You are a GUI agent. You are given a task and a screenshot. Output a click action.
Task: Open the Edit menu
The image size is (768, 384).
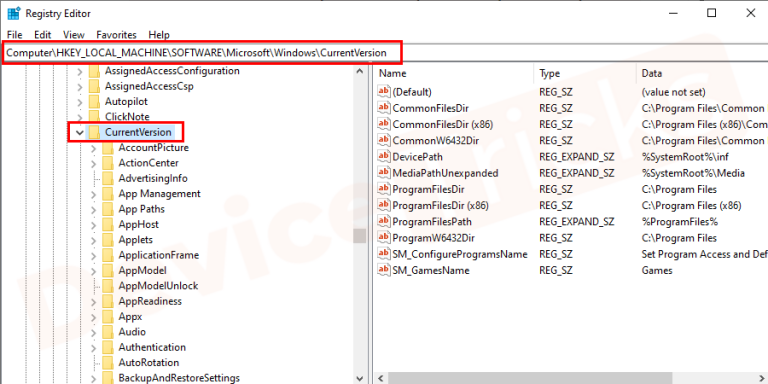(x=43, y=35)
